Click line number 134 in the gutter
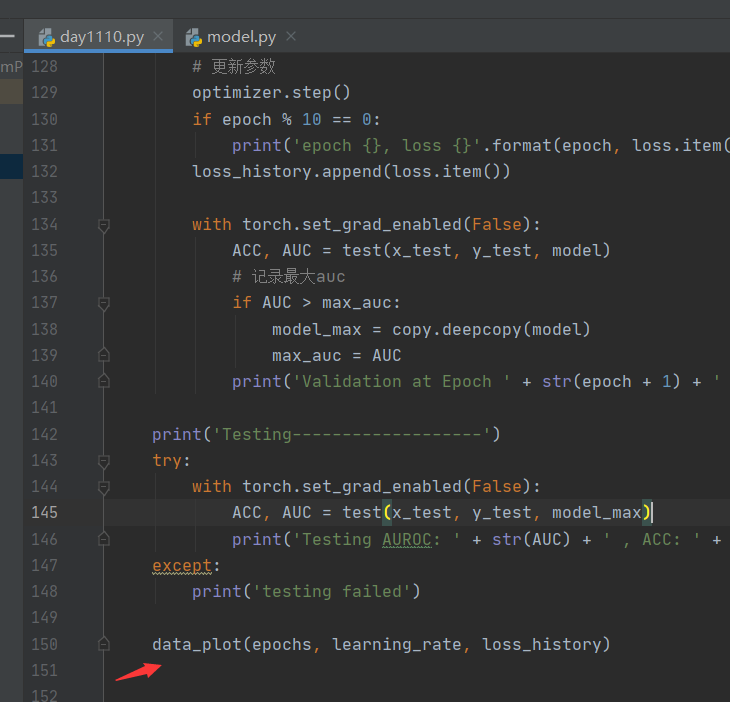The height and width of the screenshot is (702, 730). pyautogui.click(x=45, y=224)
